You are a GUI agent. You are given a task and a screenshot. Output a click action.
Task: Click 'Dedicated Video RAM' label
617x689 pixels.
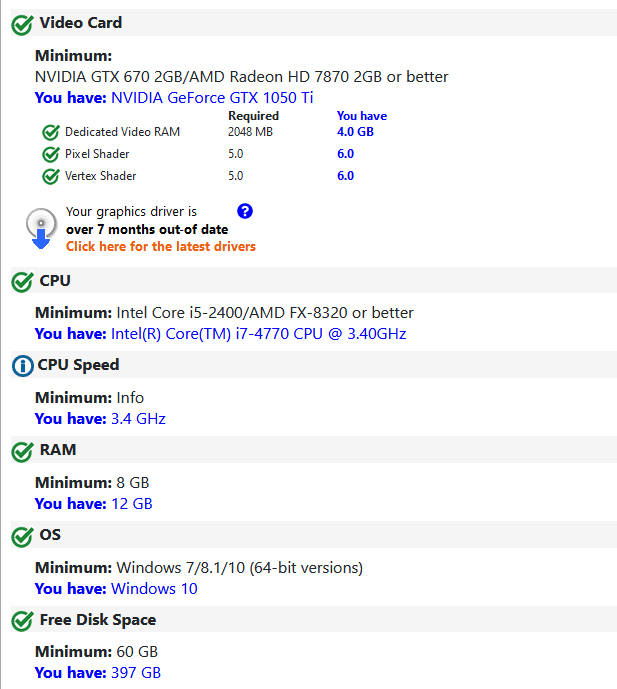tap(123, 132)
